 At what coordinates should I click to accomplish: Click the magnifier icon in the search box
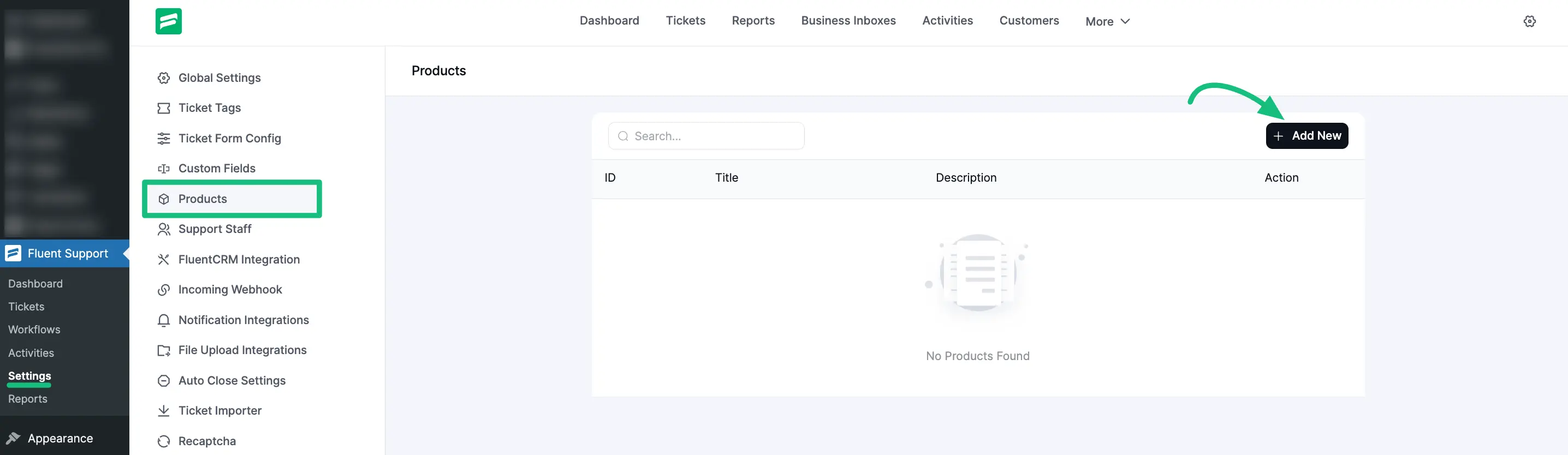click(x=623, y=136)
